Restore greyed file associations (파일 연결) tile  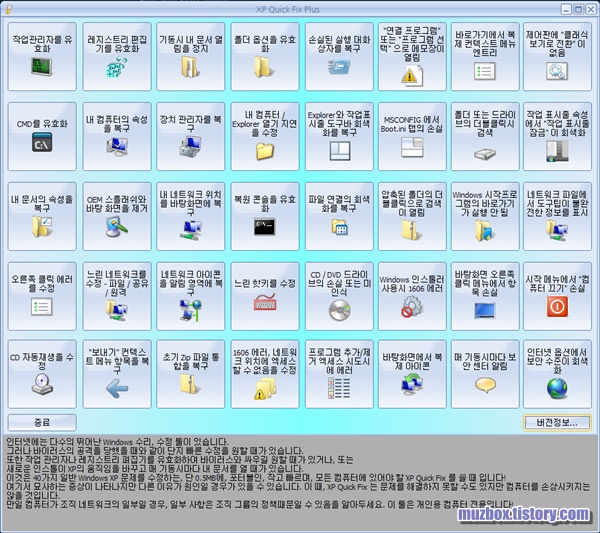click(339, 216)
